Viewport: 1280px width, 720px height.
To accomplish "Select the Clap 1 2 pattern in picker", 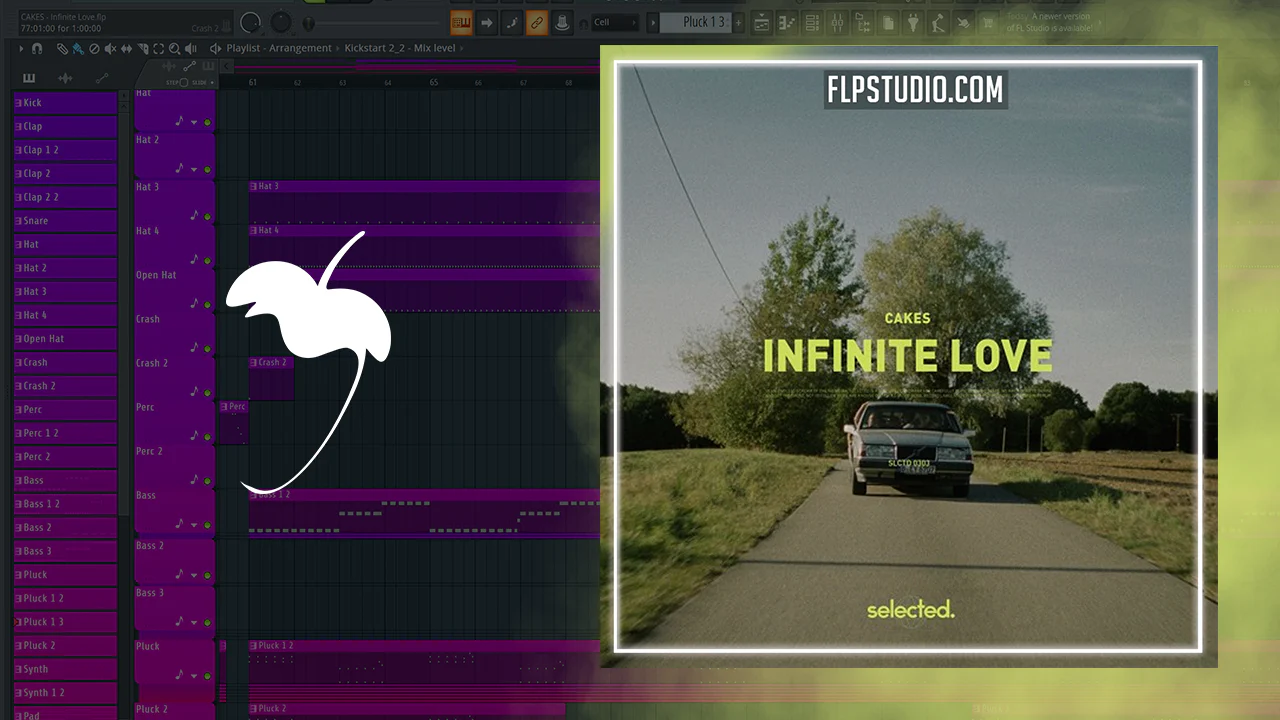I will point(65,150).
